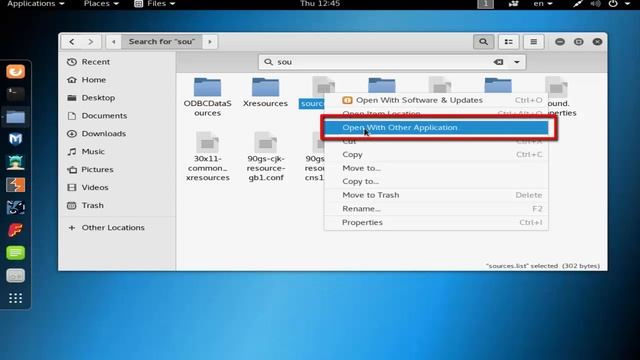Choose Copy from the context menu

click(x=436, y=155)
